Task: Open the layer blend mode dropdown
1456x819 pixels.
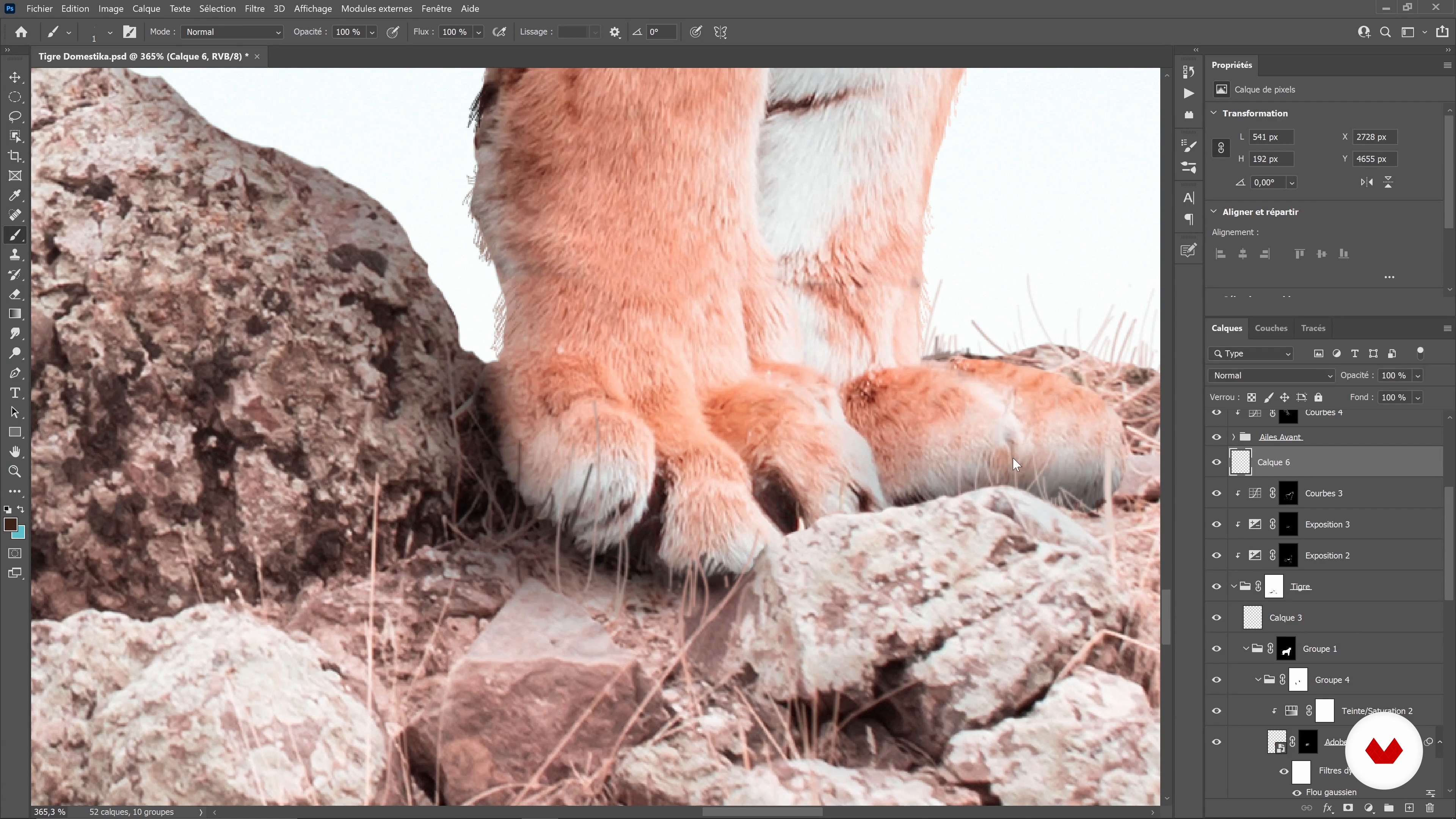Action: [x=1271, y=375]
